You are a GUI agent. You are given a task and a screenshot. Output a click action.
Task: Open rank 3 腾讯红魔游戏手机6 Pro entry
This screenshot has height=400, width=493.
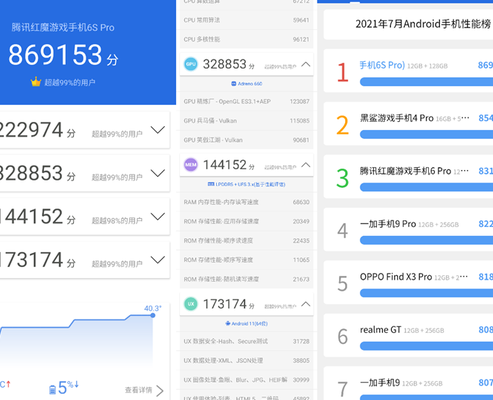pos(408,177)
